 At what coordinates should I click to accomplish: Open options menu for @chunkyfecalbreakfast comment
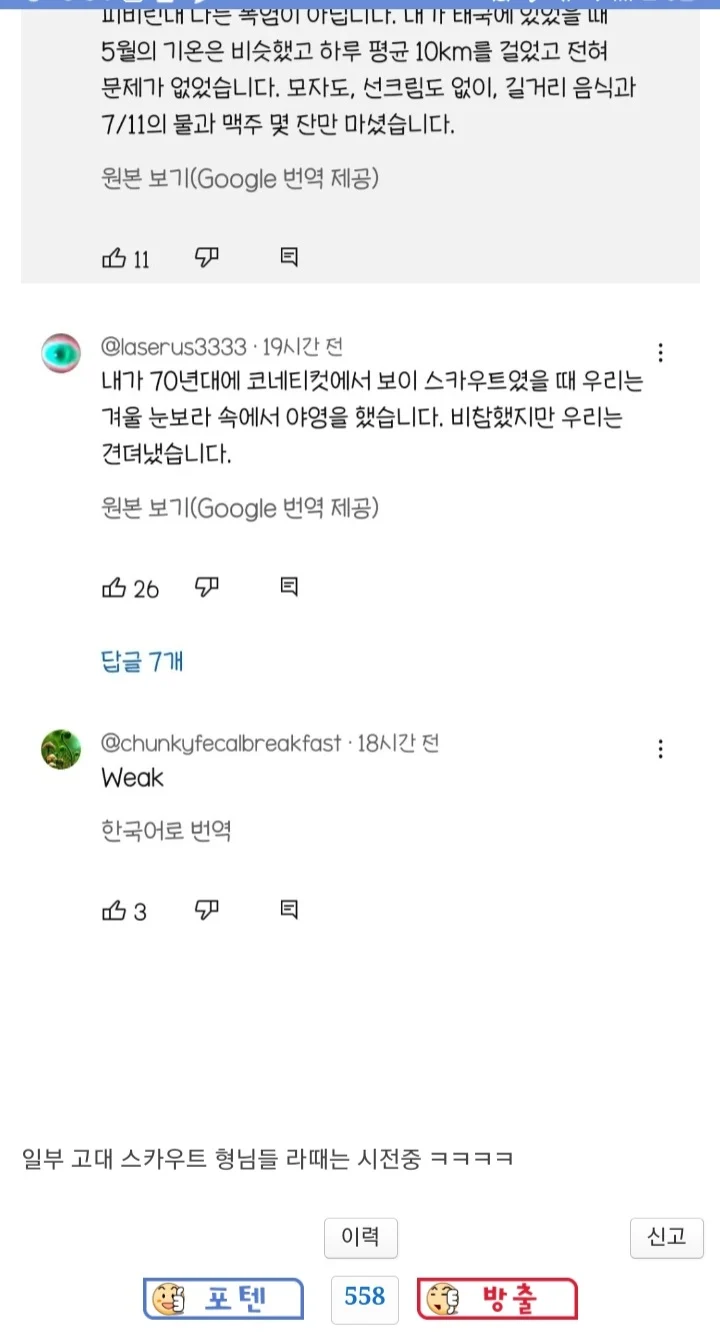(660, 749)
